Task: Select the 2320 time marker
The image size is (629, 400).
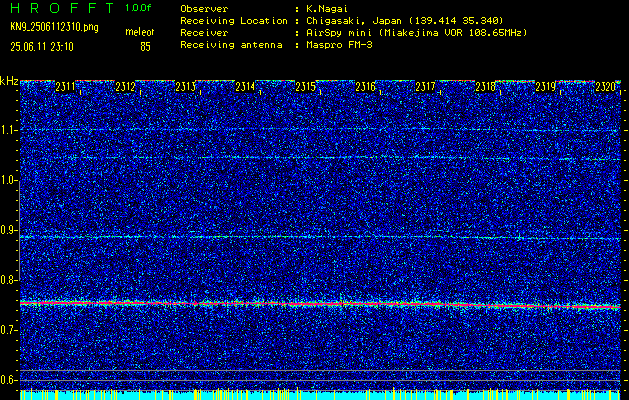Action: tap(605, 86)
